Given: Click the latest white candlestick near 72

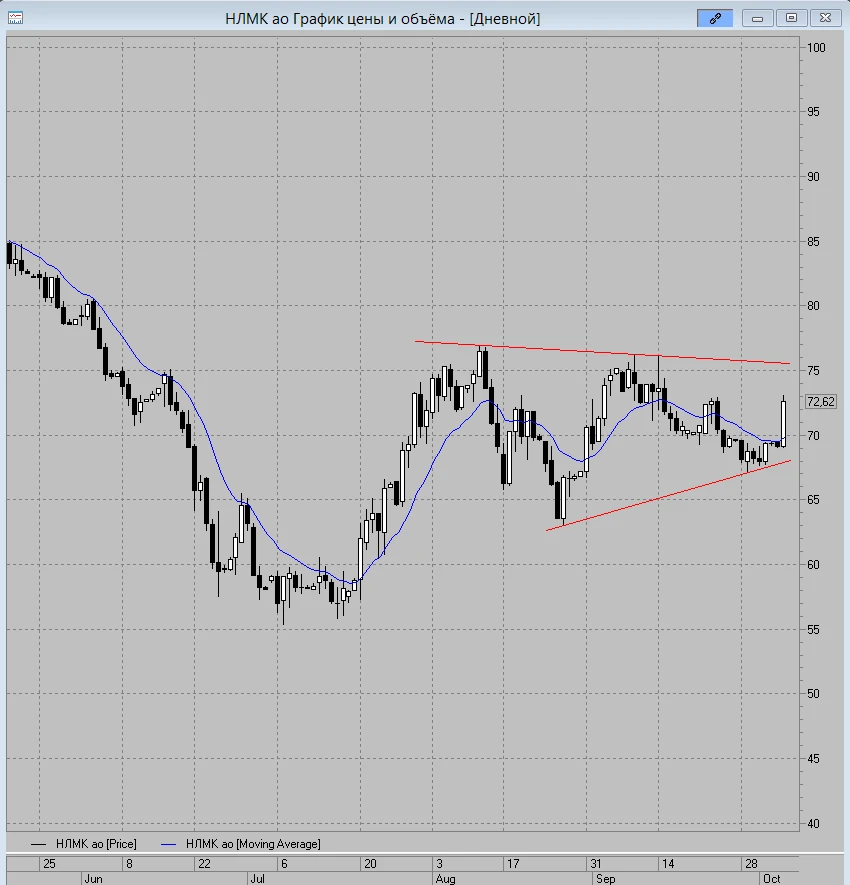Looking at the screenshot, I should tap(783, 423).
